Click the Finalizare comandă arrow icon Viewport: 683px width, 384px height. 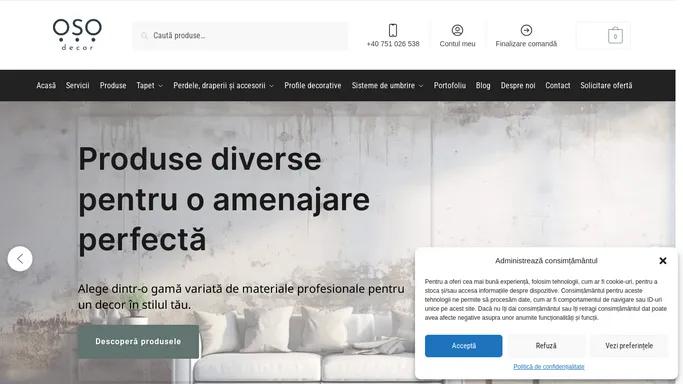[526, 30]
